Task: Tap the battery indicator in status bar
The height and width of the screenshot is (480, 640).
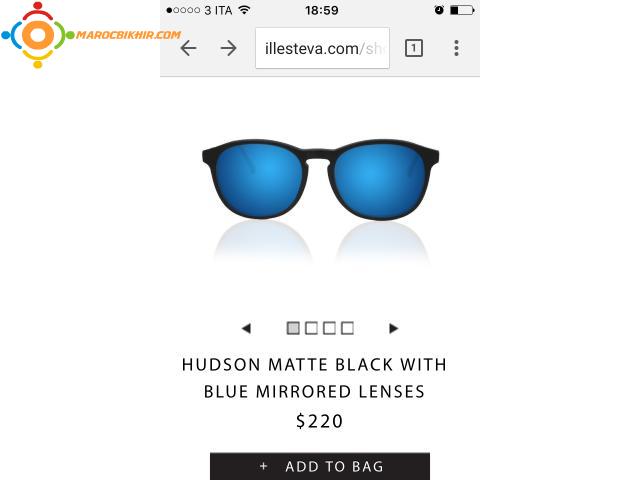Action: click(x=462, y=10)
